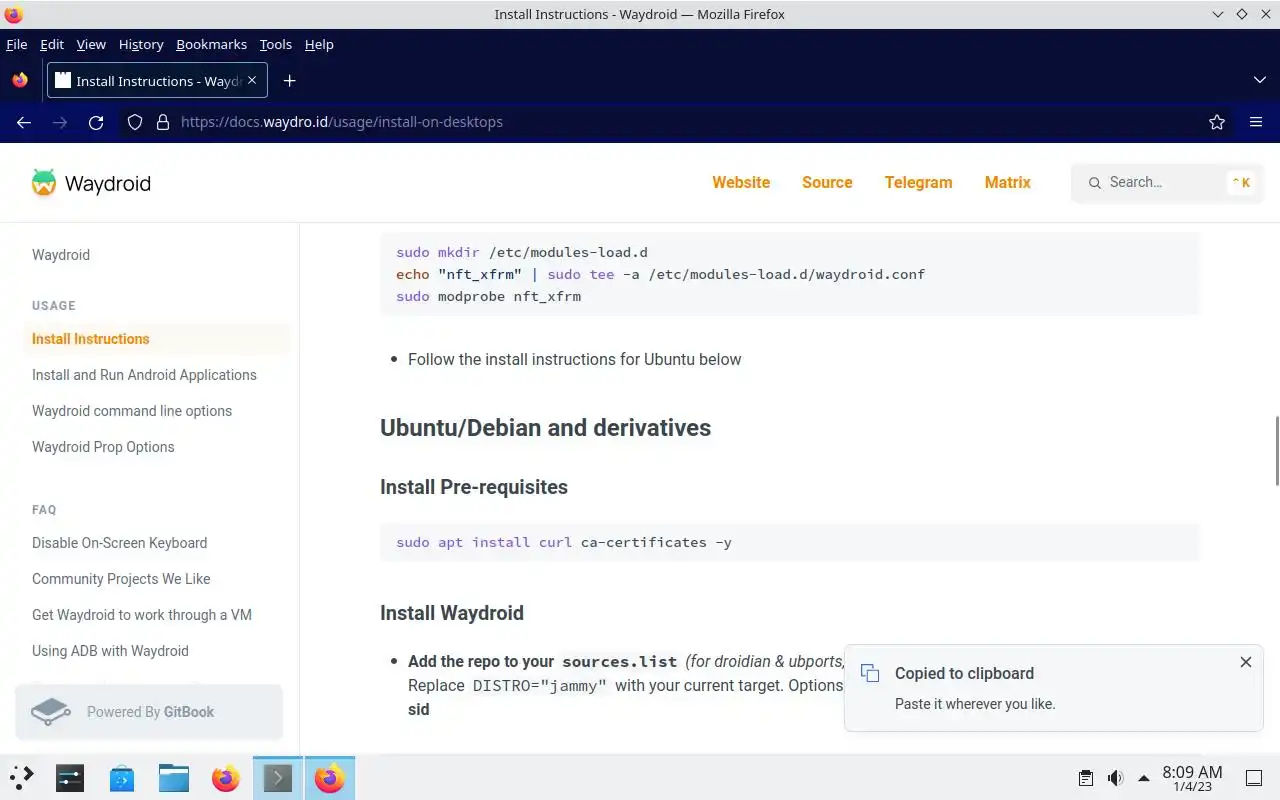This screenshot has width=1280, height=800.
Task: Click the Install Waydroid heading
Action: click(452, 613)
